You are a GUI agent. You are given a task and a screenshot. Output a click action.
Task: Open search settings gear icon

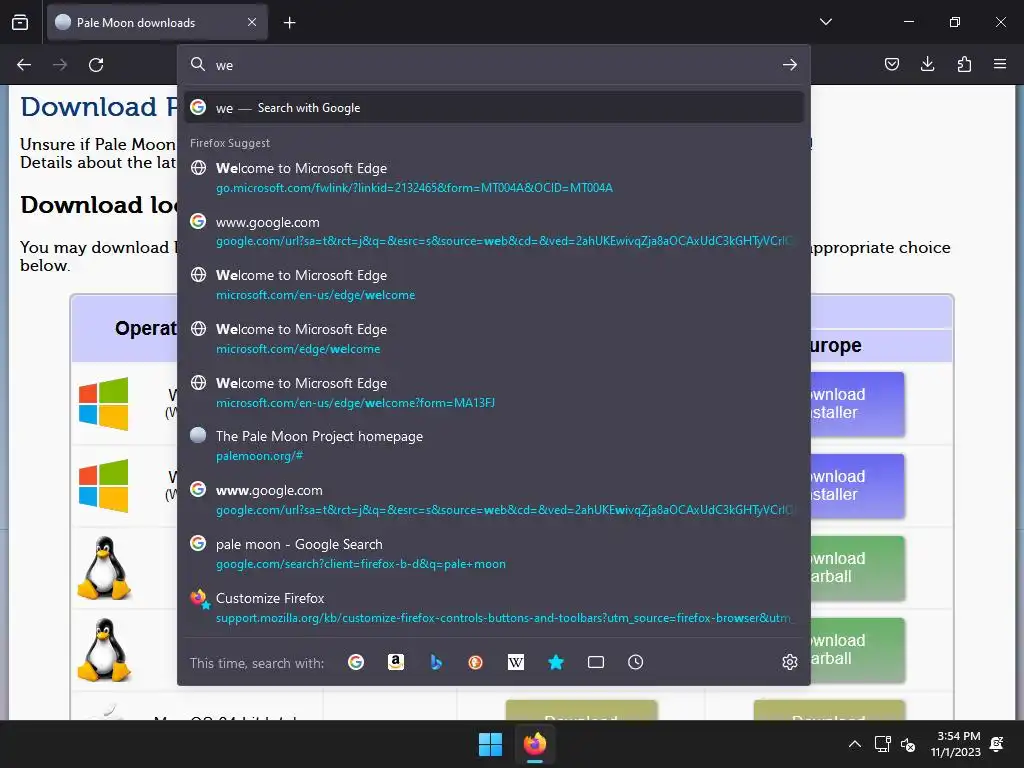[790, 662]
